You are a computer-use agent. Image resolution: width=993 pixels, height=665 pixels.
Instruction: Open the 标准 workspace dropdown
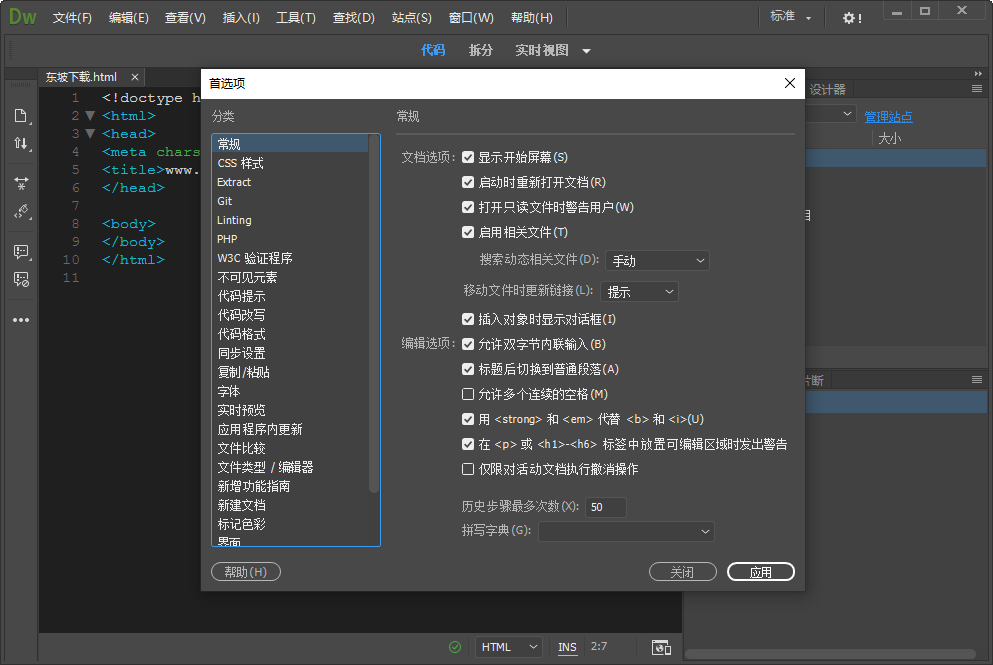click(790, 17)
